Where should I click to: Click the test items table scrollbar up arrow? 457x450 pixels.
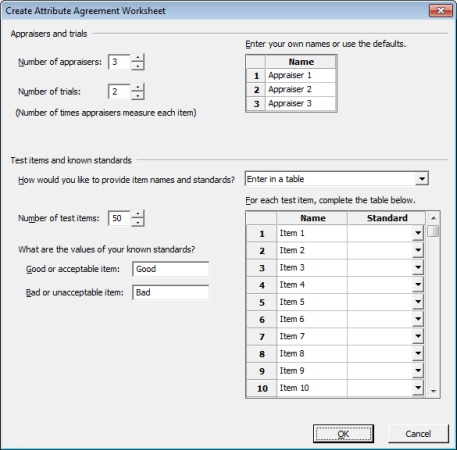433,218
